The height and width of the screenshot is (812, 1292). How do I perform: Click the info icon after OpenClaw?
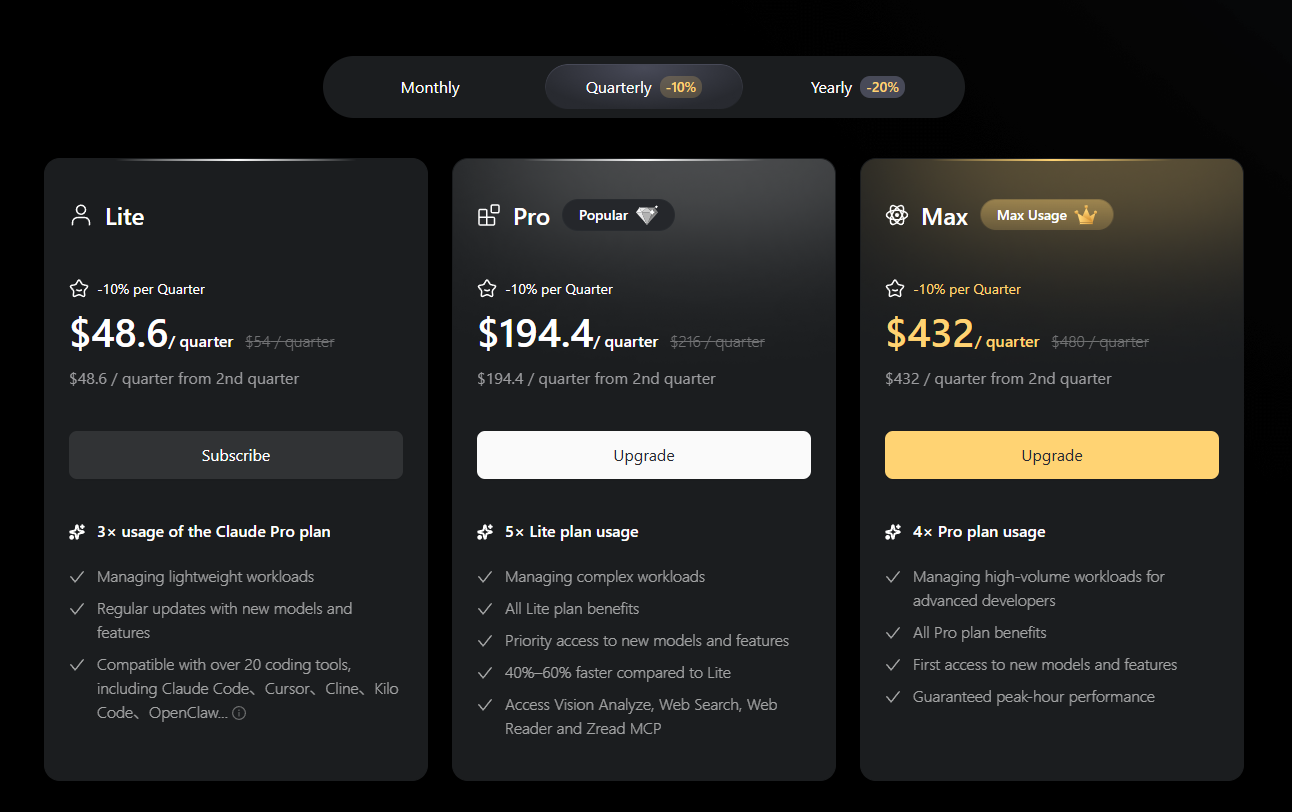tap(239, 714)
